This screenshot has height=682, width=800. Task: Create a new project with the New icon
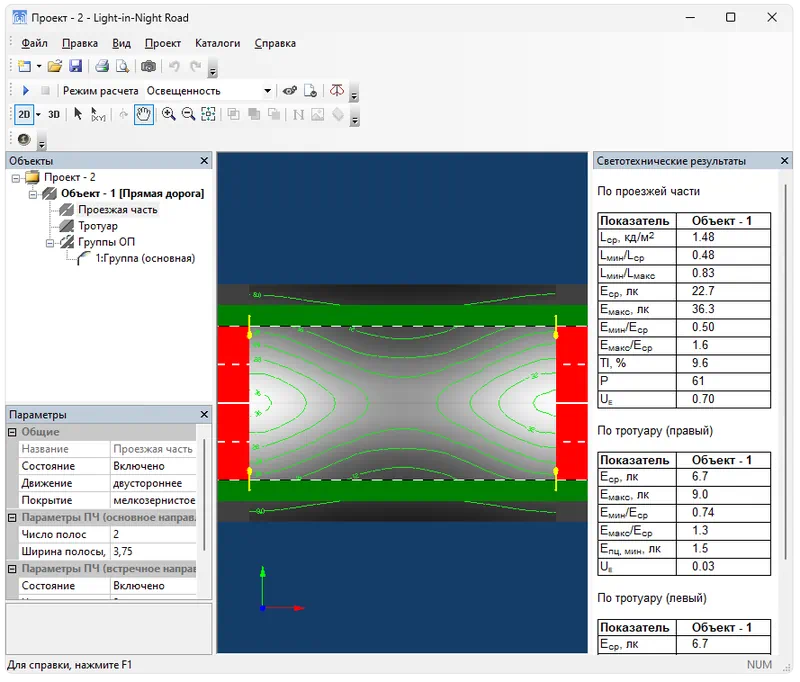coord(24,66)
